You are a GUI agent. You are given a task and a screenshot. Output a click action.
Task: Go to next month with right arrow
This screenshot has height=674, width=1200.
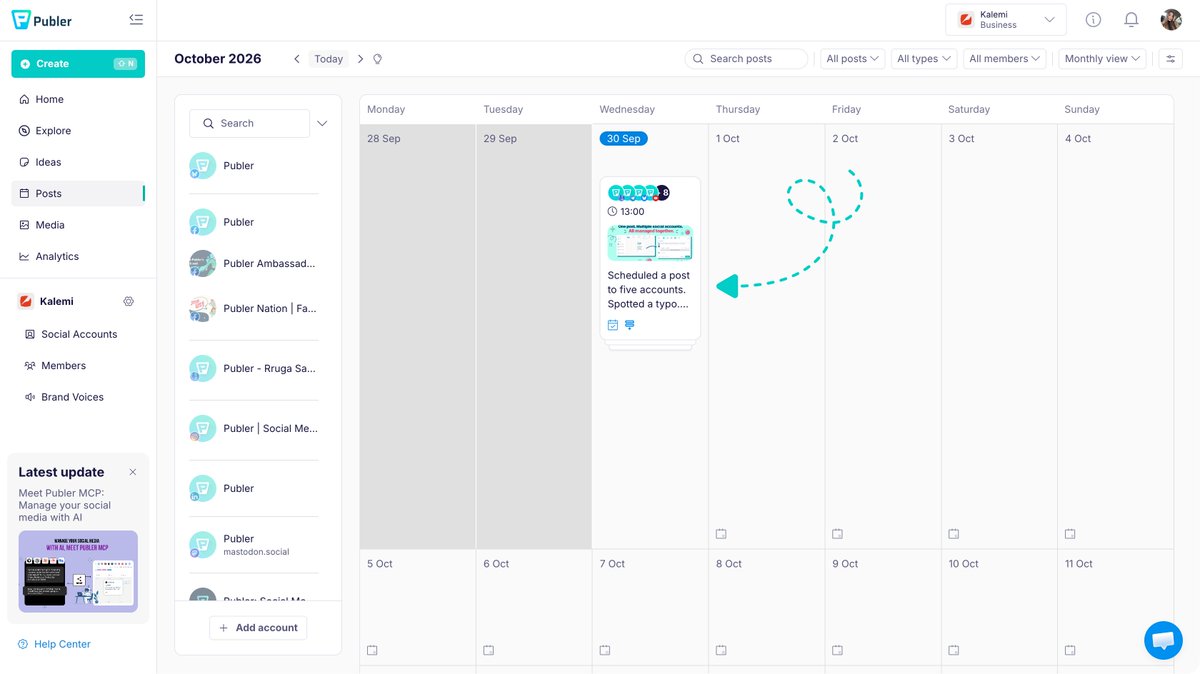pos(360,59)
